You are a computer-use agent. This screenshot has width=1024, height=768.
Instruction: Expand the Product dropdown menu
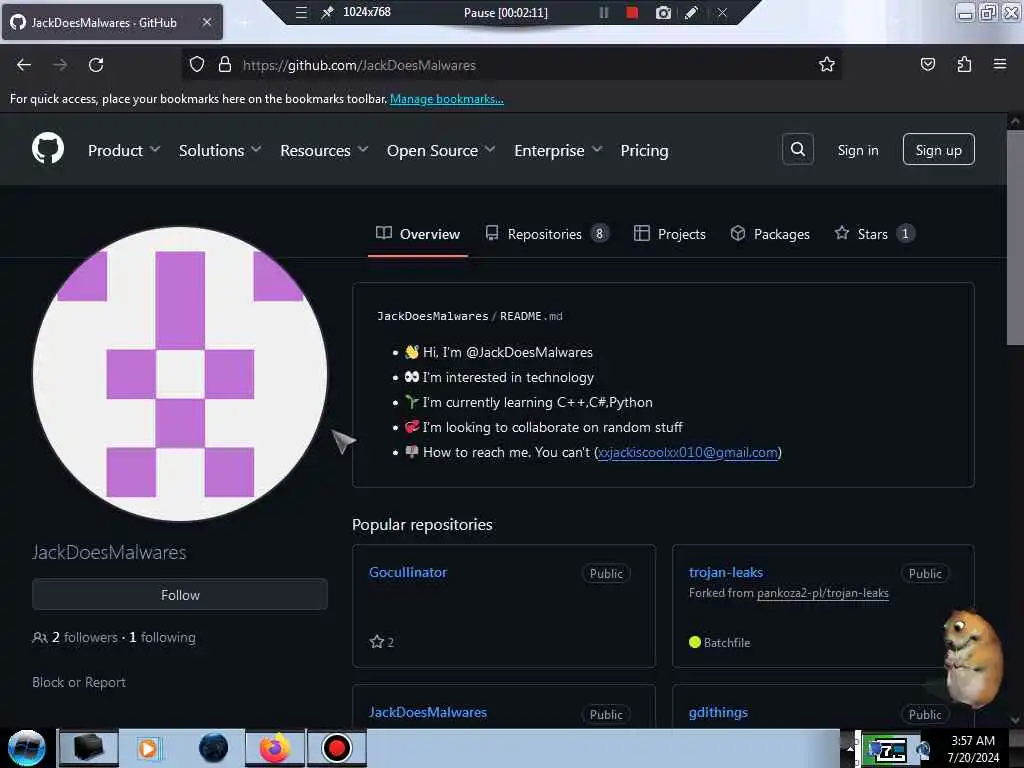pos(124,151)
